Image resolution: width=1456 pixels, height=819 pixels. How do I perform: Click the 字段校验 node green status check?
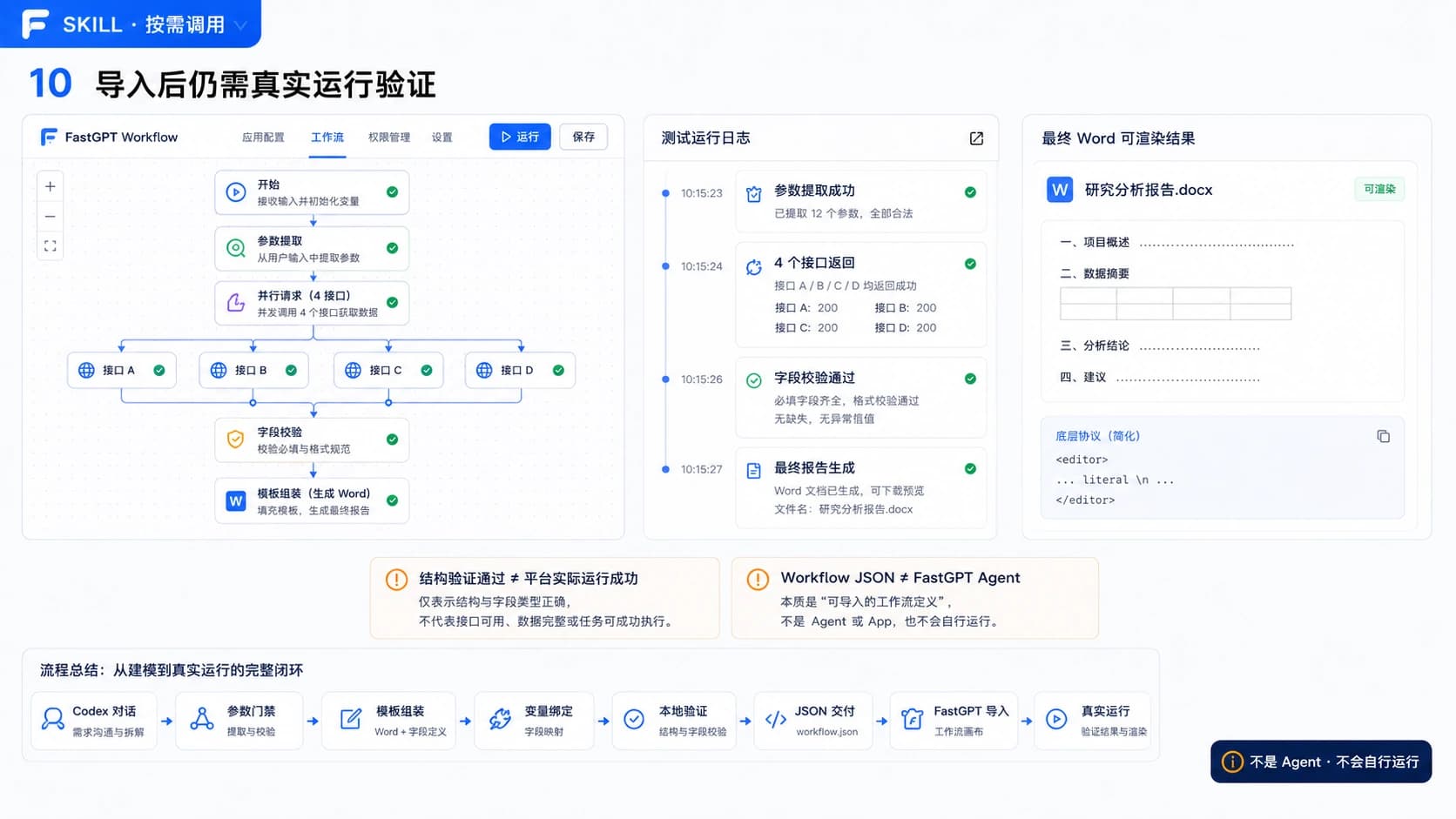[393, 440]
